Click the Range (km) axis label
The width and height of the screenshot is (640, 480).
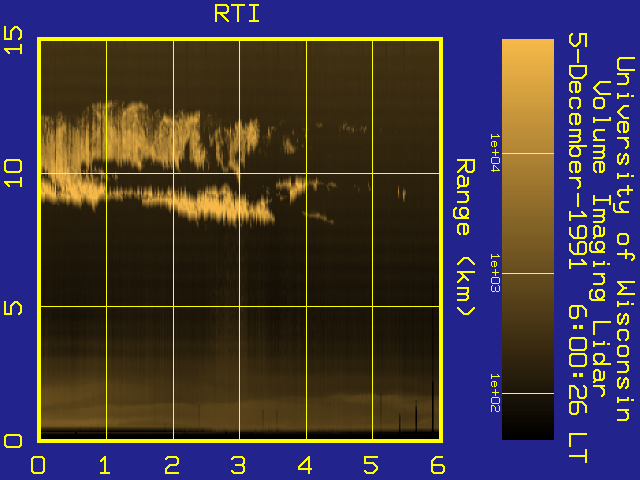tap(465, 237)
